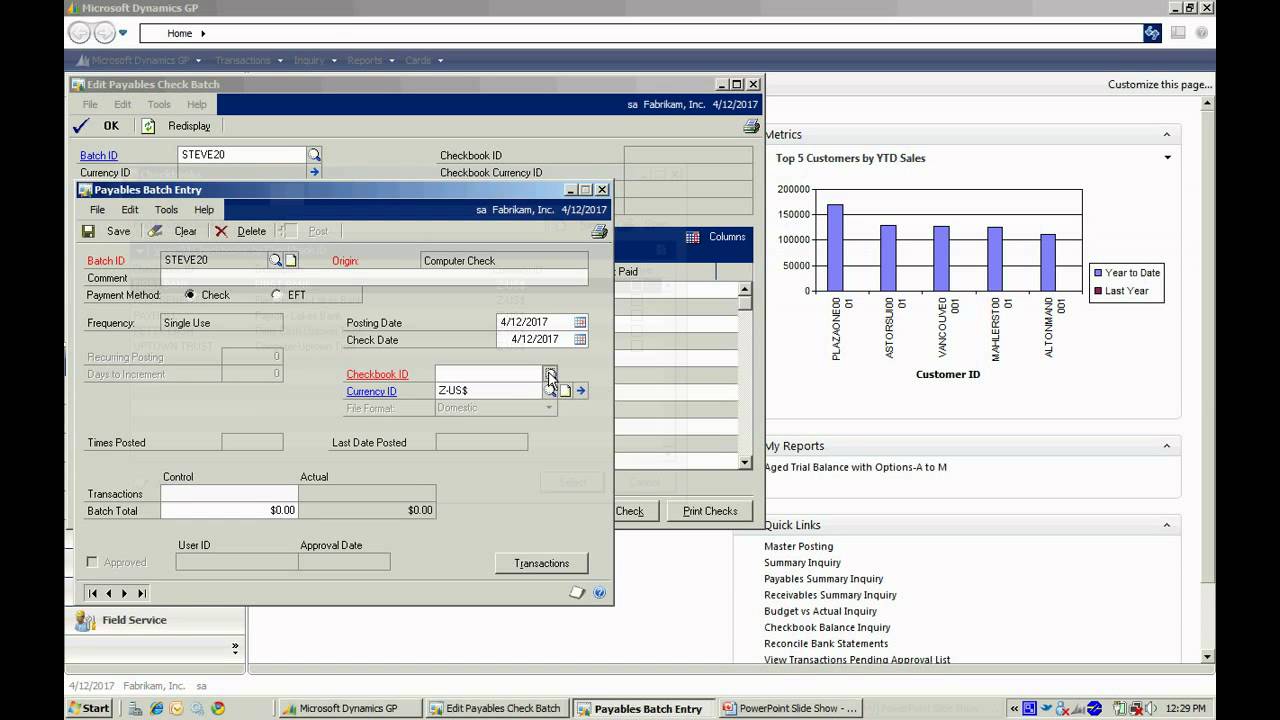Open the Reports menu in Dynamics GP

pos(370,60)
